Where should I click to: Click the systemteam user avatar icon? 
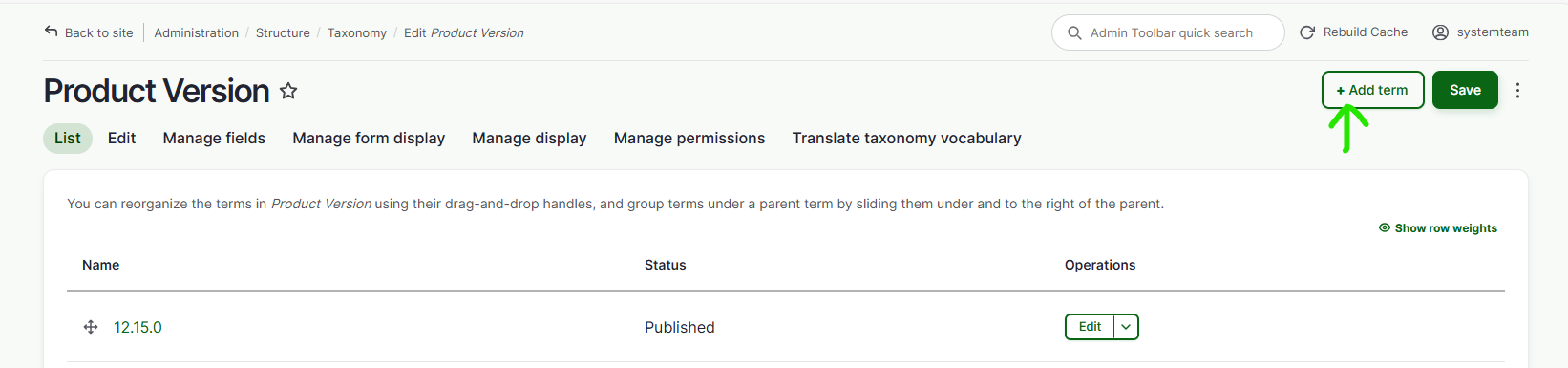[1440, 32]
